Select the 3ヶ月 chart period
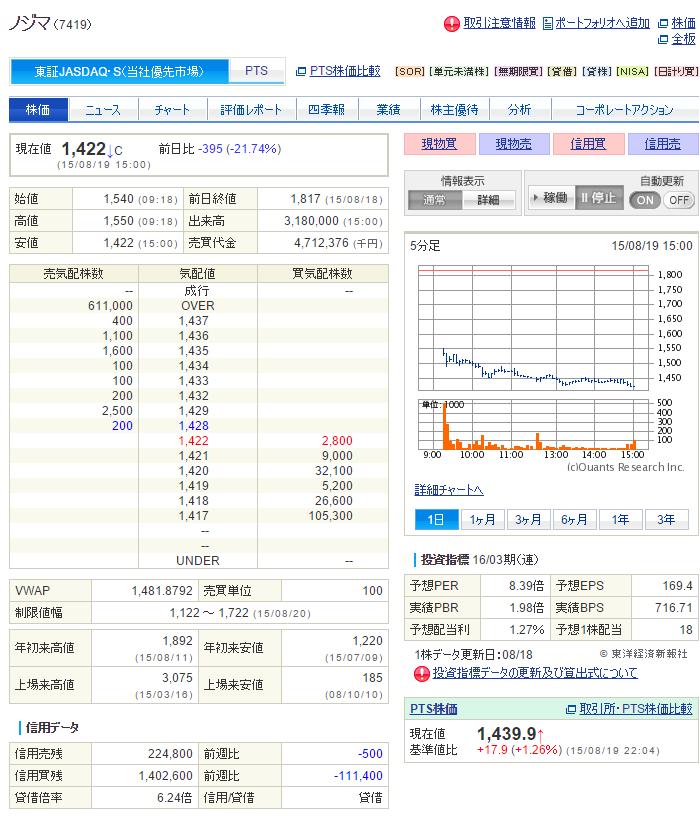The width and height of the screenshot is (700, 816). [x=528, y=519]
